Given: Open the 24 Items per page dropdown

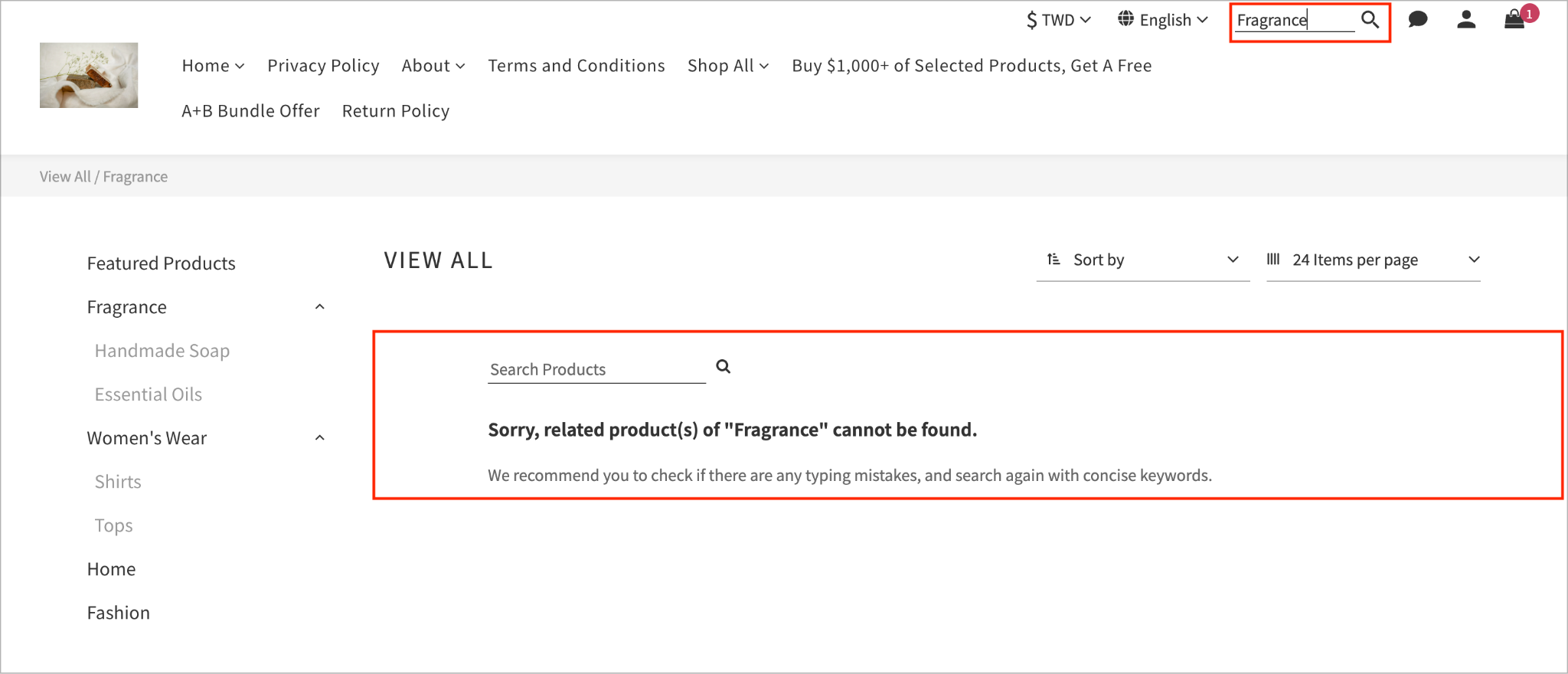Looking at the screenshot, I should [x=1374, y=260].
